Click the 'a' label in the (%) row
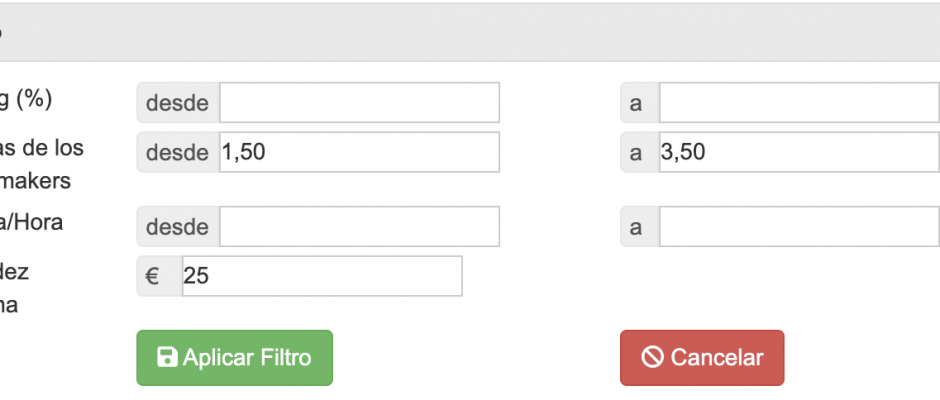The height and width of the screenshot is (400, 940). pos(637,103)
